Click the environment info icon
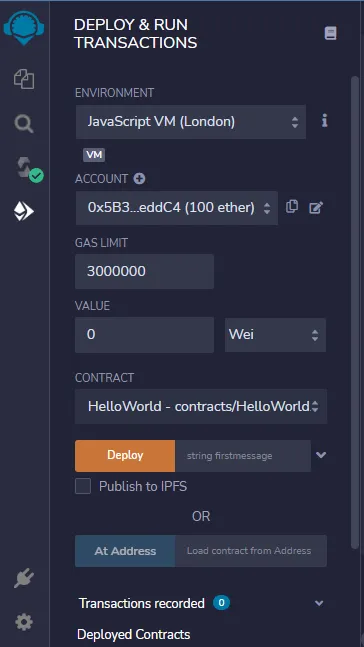This screenshot has height=647, width=364. pos(325,121)
